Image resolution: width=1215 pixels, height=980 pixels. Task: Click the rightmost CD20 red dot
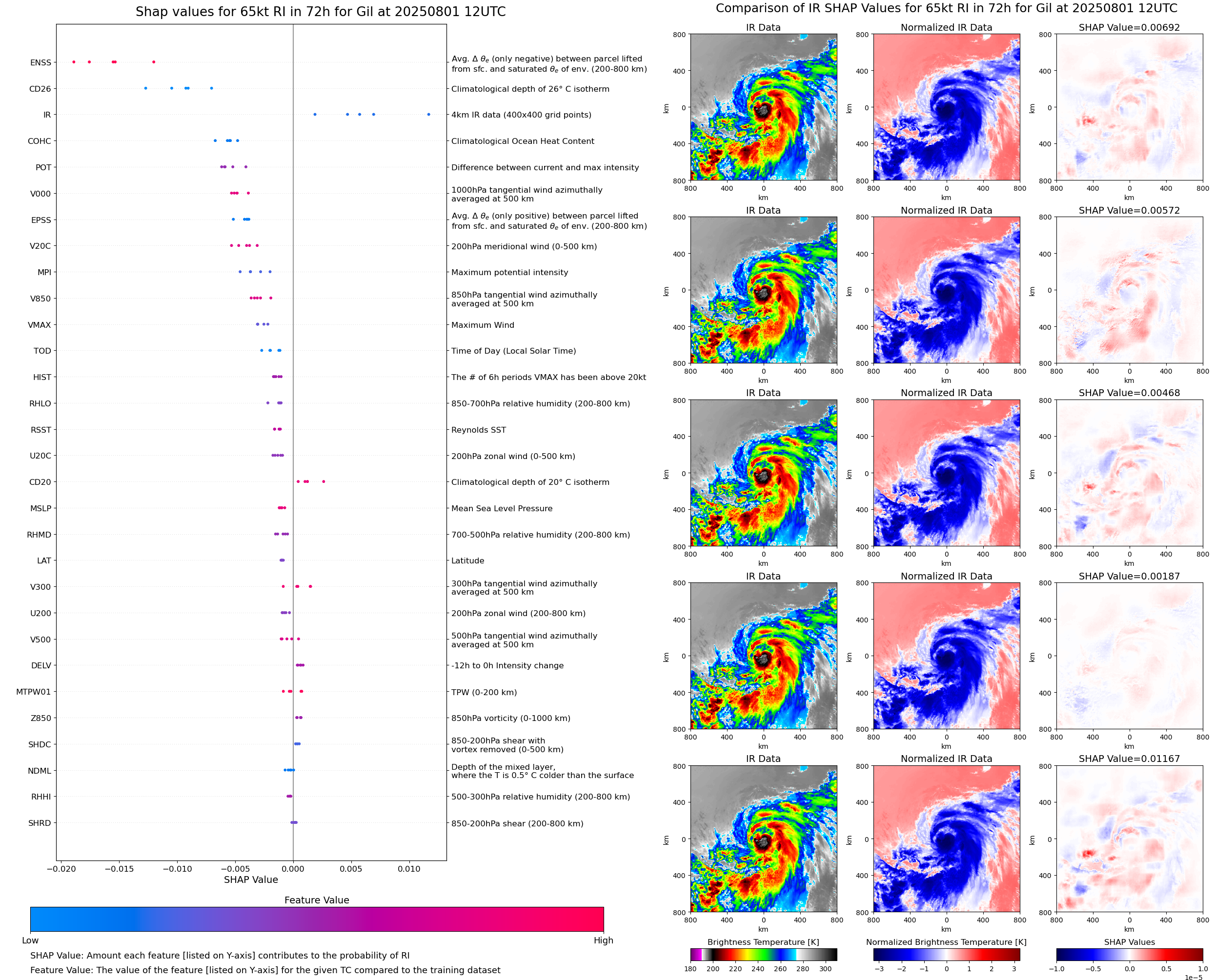[x=324, y=481]
